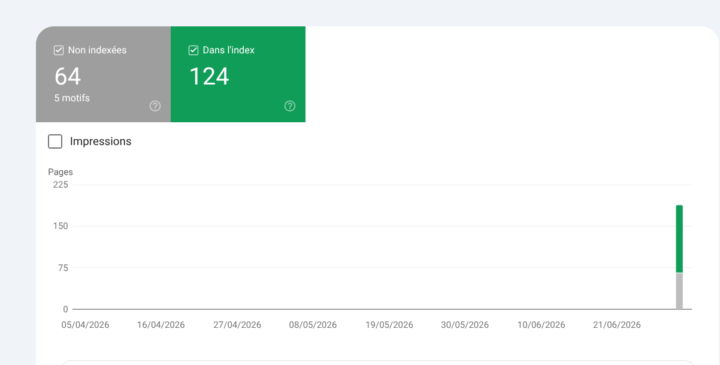Click the 150 y-axis value

(x=61, y=226)
